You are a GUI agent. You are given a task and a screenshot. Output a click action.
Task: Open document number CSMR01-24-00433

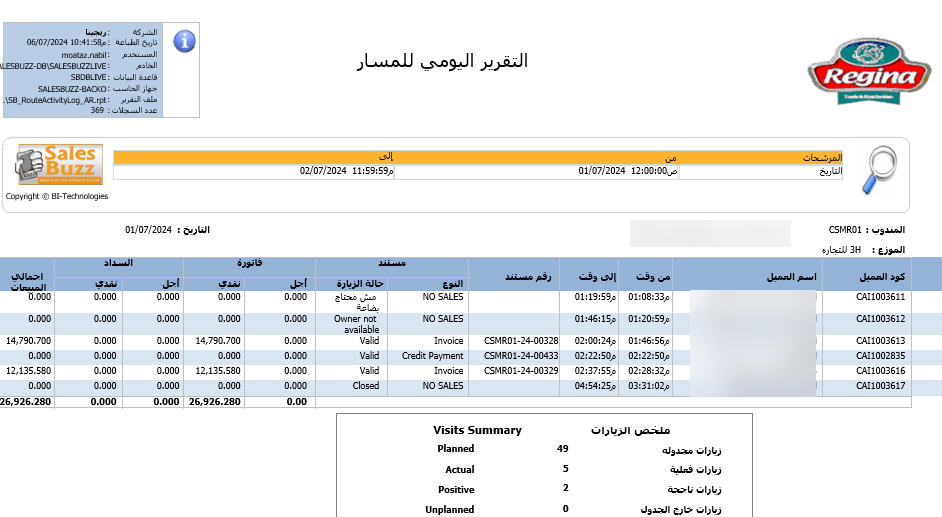tap(520, 356)
